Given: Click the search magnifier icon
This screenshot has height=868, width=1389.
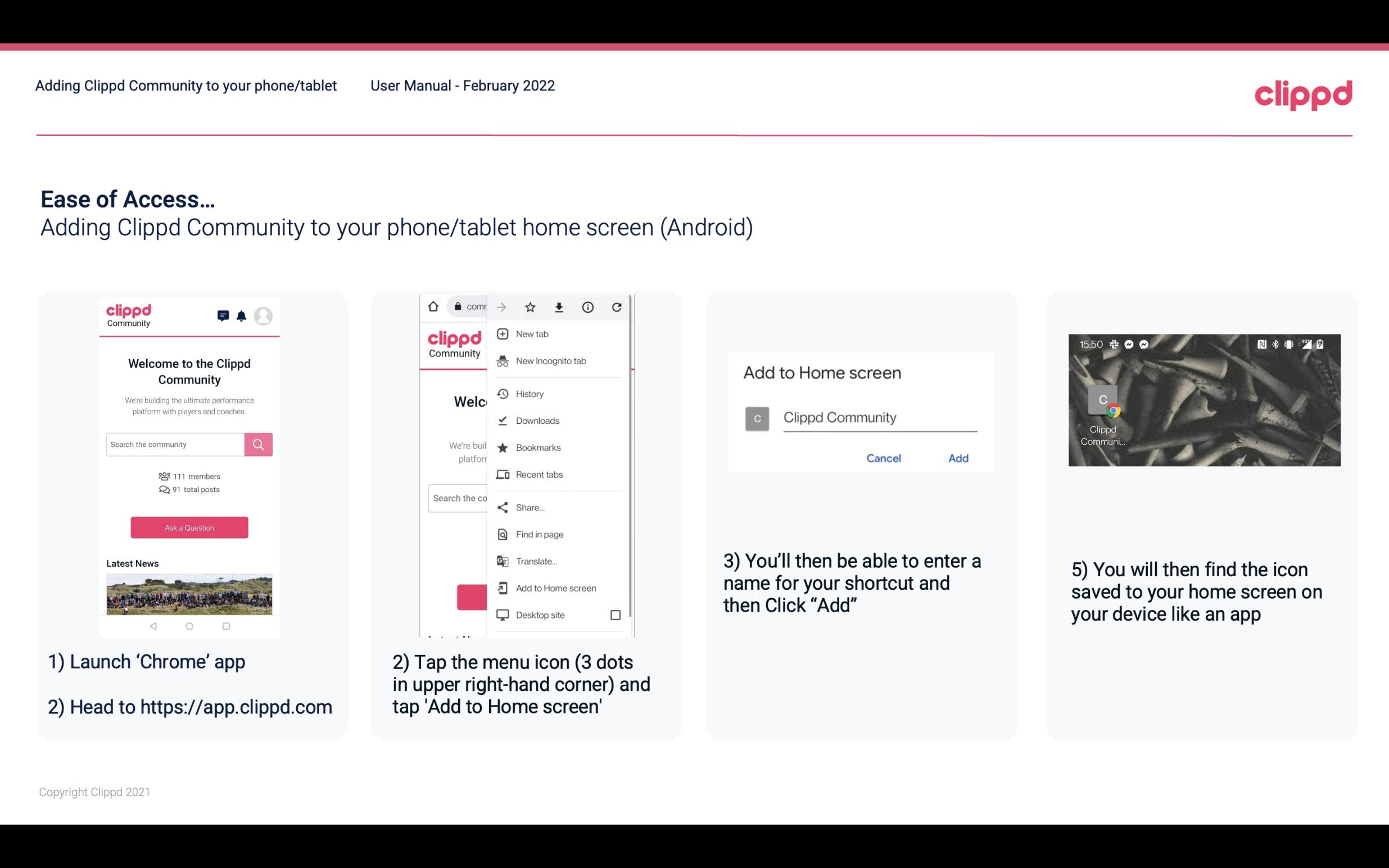Looking at the screenshot, I should (258, 443).
